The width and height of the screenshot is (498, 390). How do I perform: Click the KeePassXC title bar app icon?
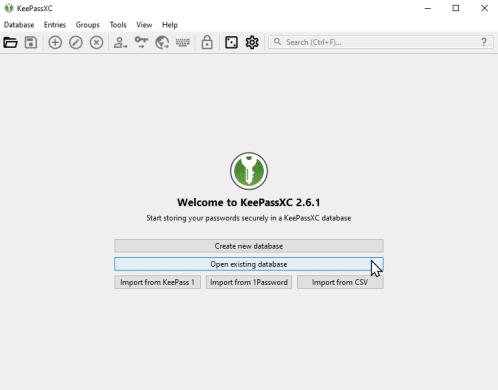click(x=9, y=8)
